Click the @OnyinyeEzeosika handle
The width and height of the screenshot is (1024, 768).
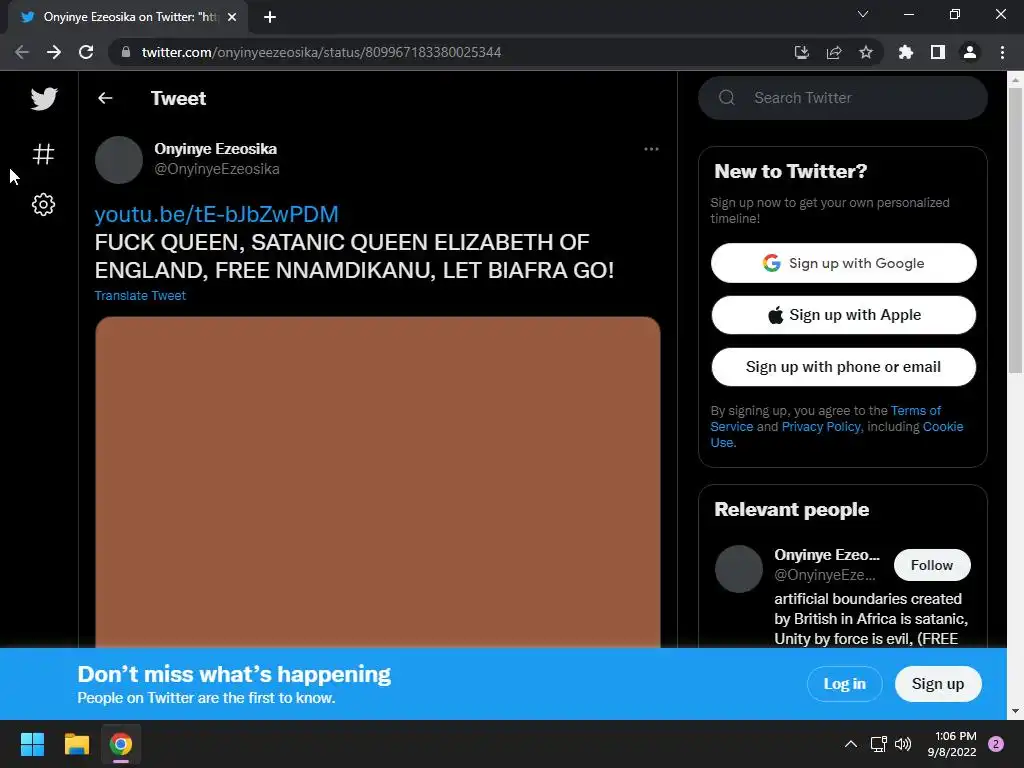pyautogui.click(x=217, y=169)
